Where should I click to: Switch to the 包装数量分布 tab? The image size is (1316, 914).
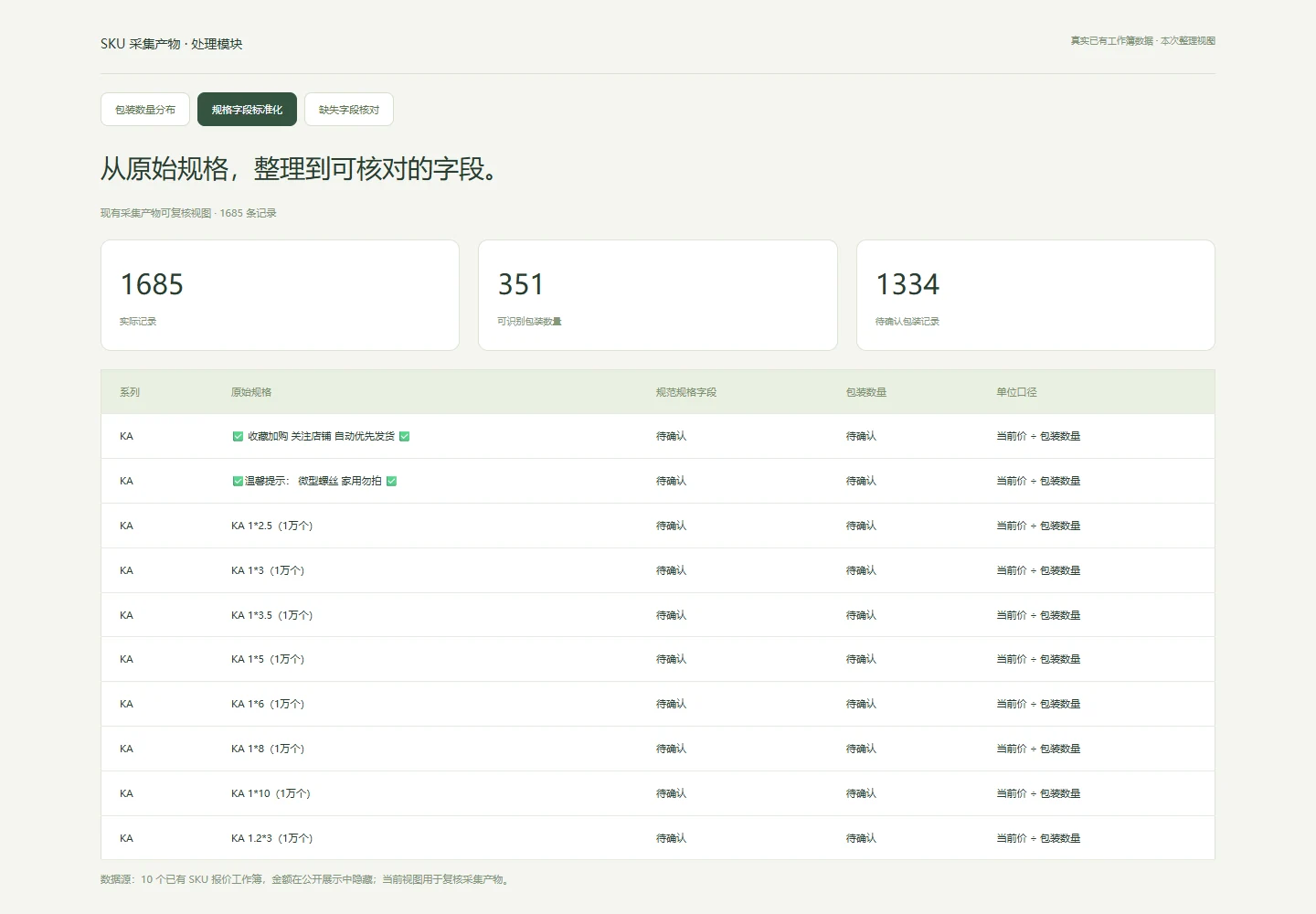coord(145,110)
